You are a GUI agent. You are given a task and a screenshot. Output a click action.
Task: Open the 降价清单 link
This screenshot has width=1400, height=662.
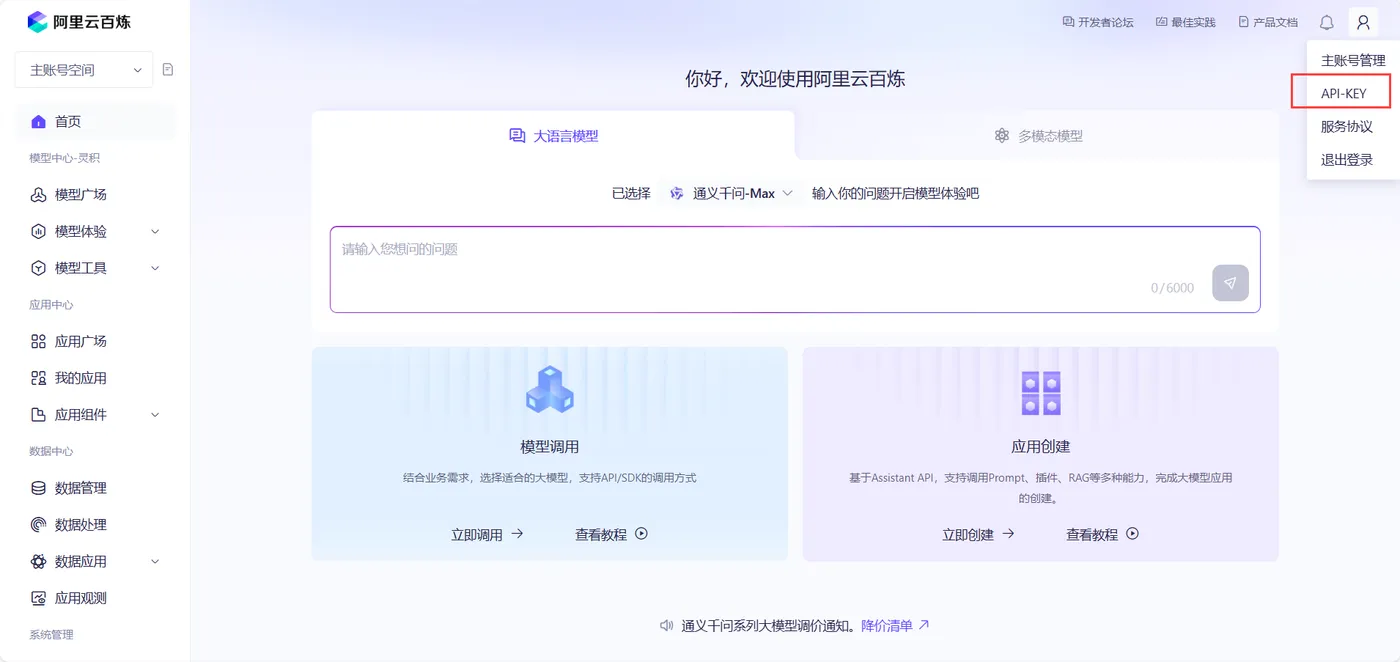887,626
